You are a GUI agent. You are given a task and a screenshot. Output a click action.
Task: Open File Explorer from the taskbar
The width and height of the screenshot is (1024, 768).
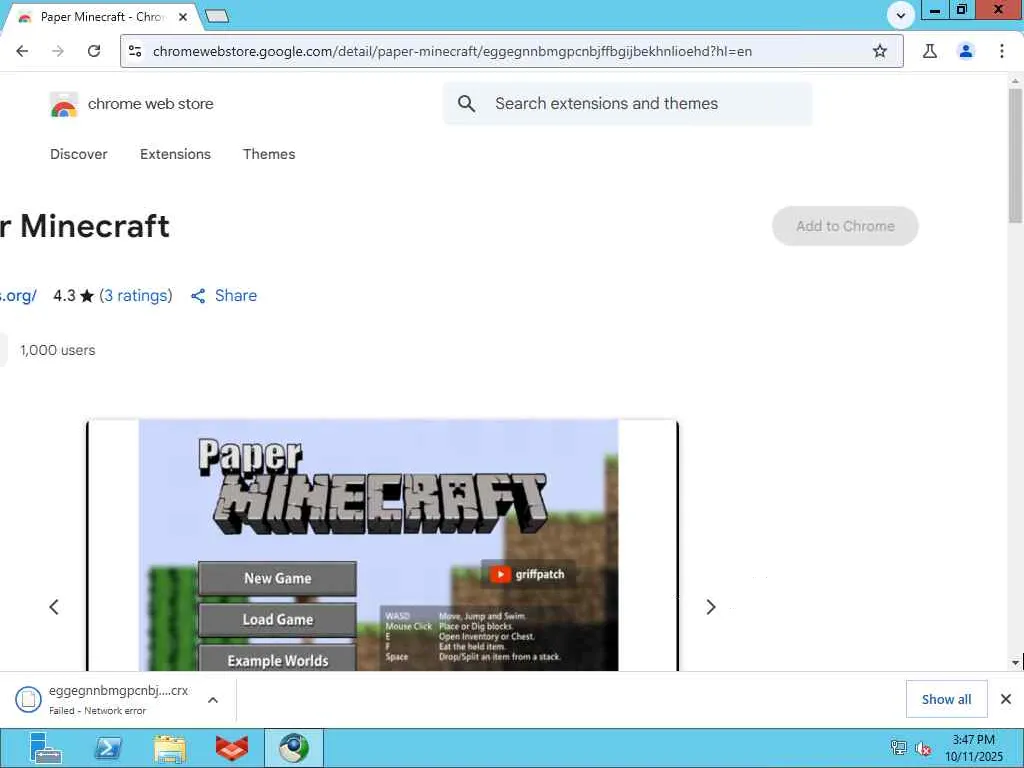click(170, 748)
